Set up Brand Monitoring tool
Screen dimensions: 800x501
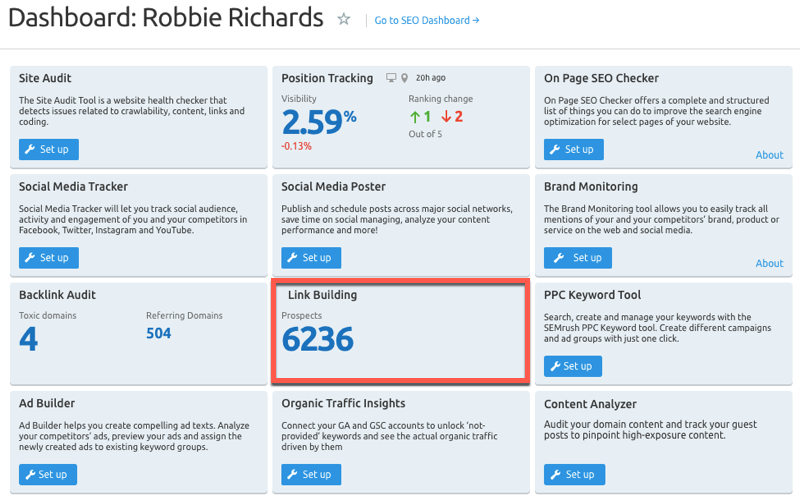pos(573,257)
